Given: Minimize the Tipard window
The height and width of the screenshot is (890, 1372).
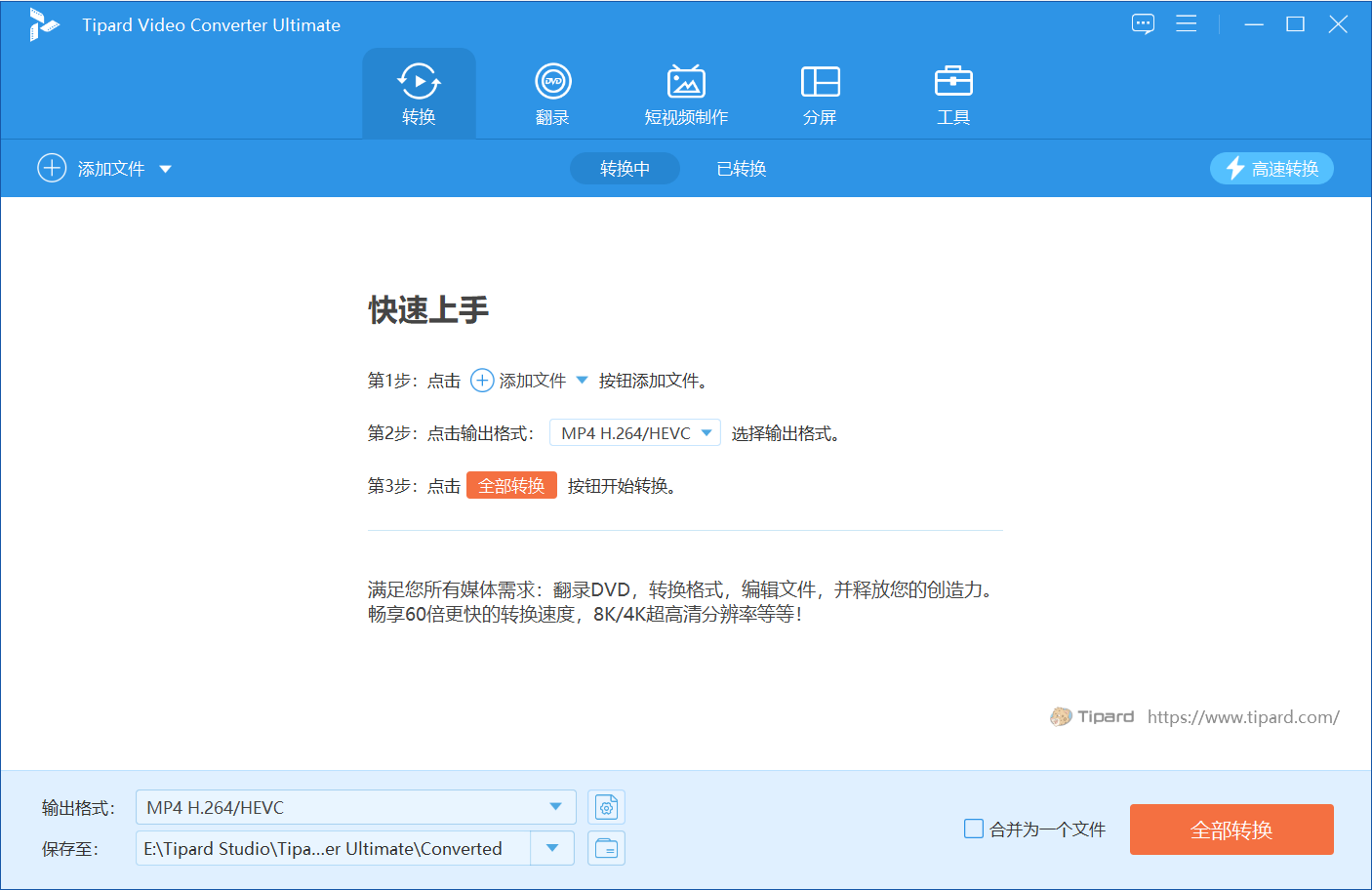Looking at the screenshot, I should pos(1254,24).
